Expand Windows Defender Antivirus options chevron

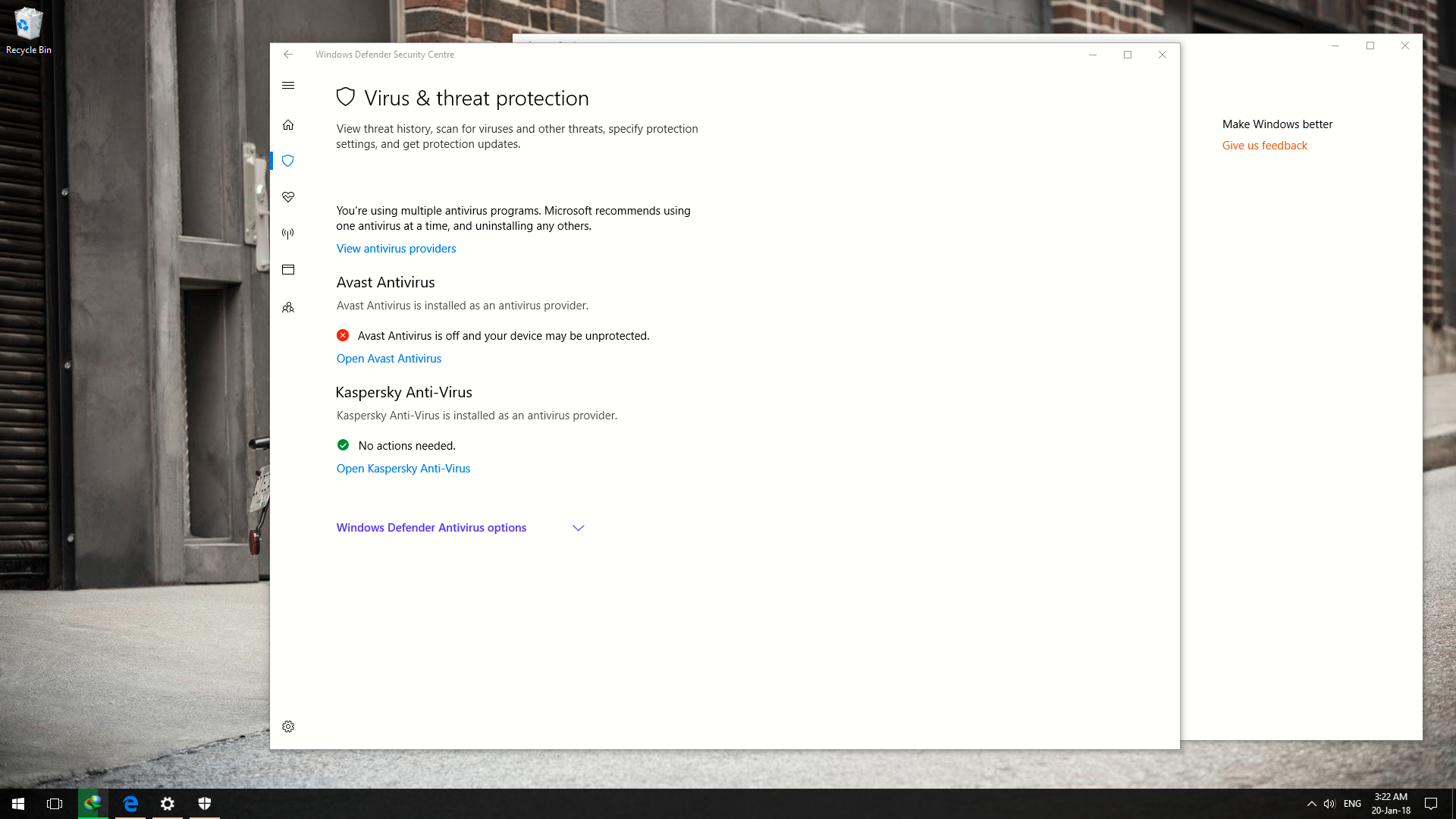578,528
